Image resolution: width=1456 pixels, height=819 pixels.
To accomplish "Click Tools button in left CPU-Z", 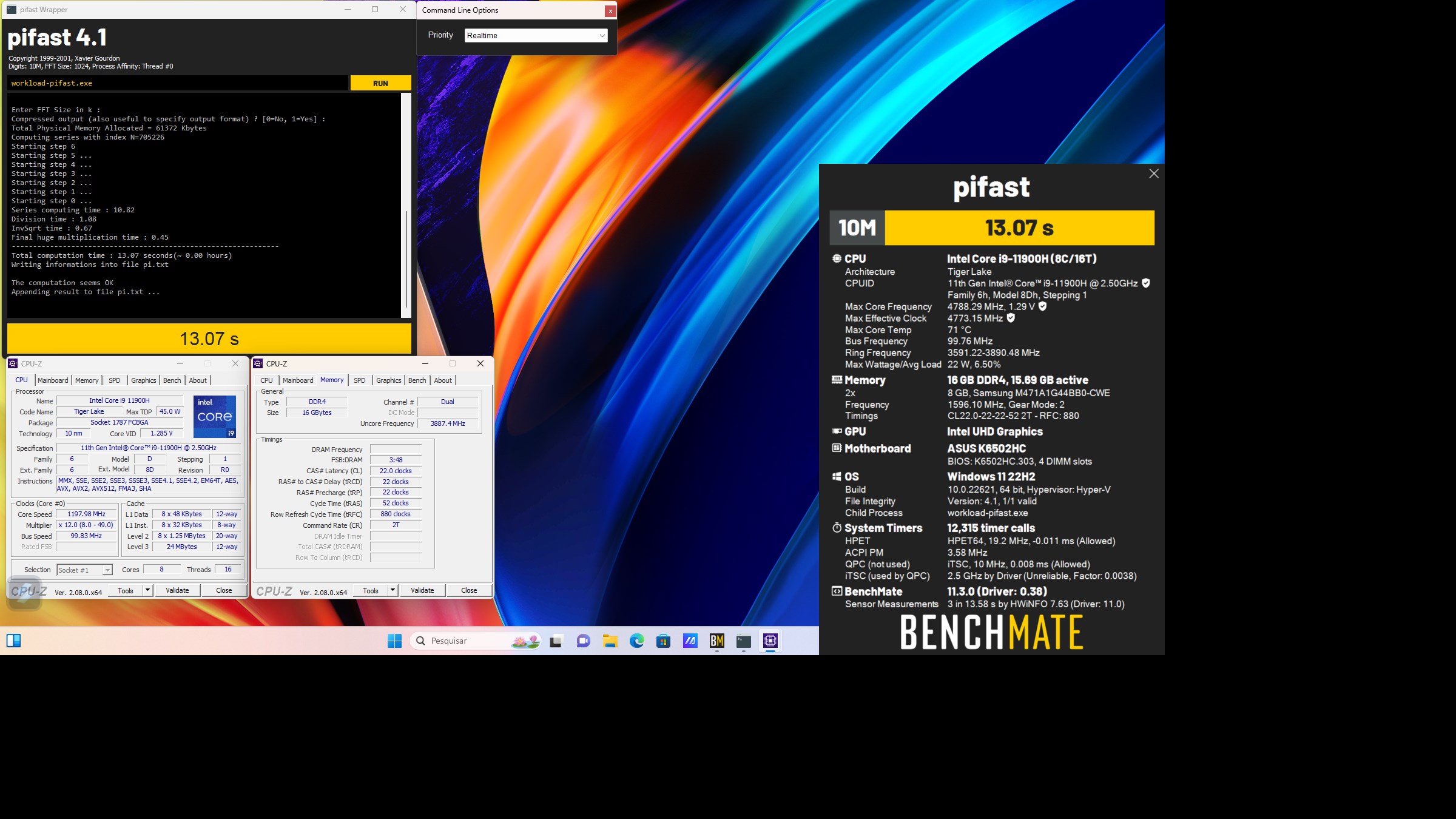I will click(126, 590).
